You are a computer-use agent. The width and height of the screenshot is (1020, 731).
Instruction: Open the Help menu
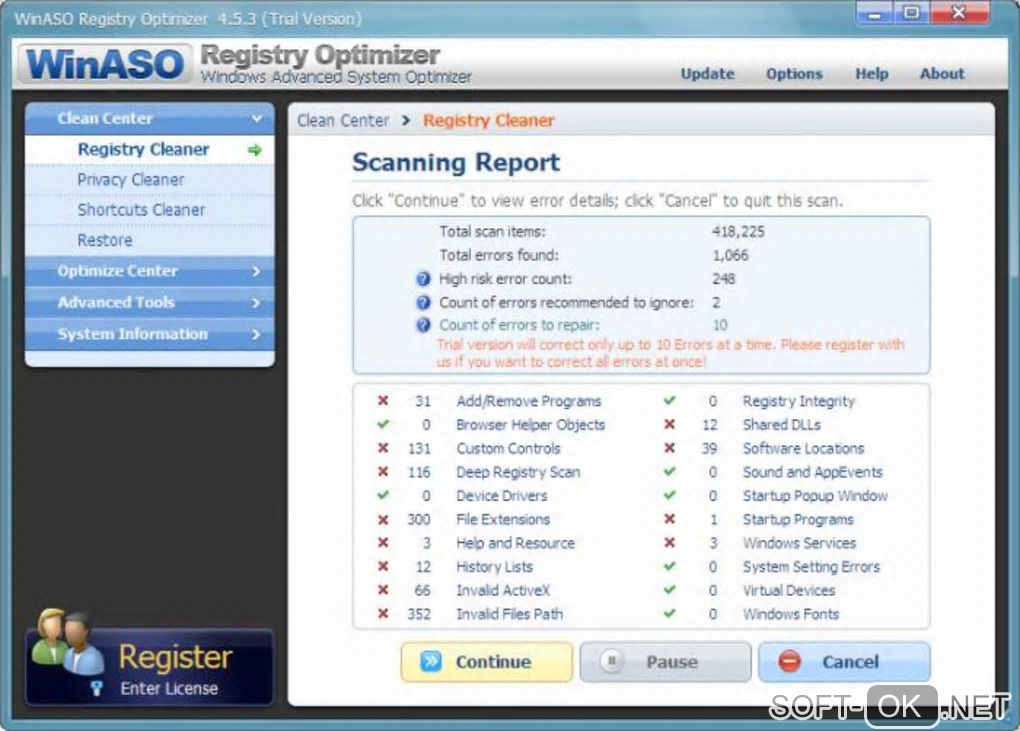point(871,73)
